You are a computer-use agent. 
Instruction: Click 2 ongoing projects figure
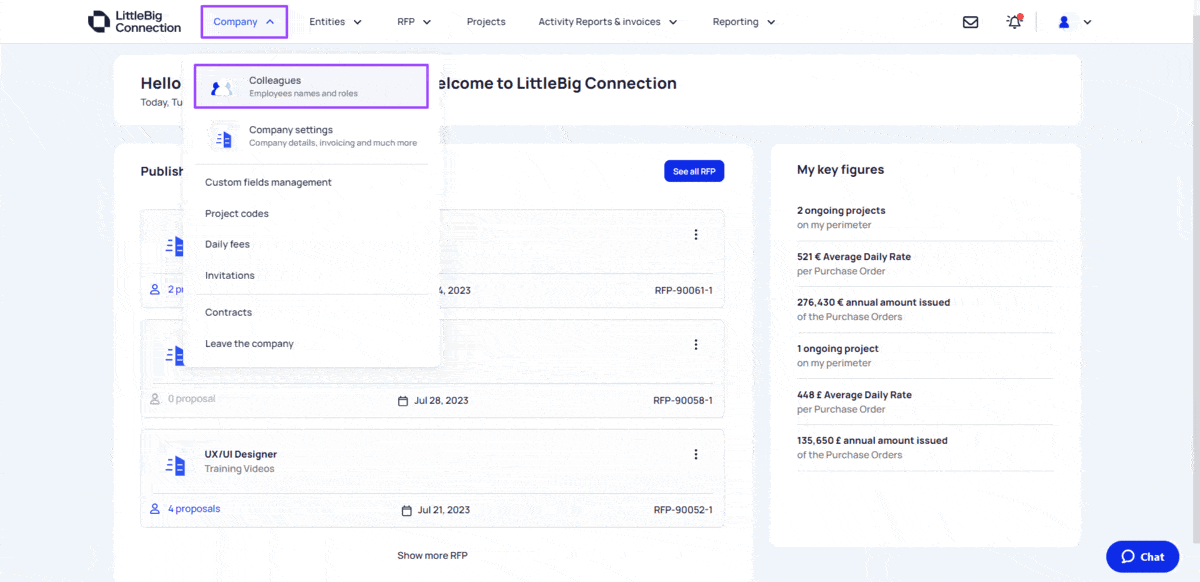coord(841,210)
